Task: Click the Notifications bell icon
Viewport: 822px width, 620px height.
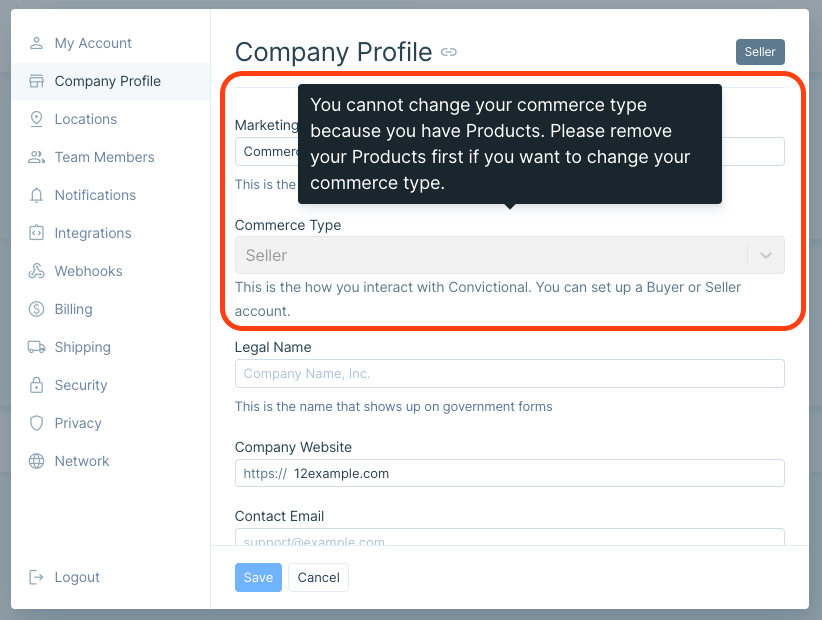Action: coord(37,195)
